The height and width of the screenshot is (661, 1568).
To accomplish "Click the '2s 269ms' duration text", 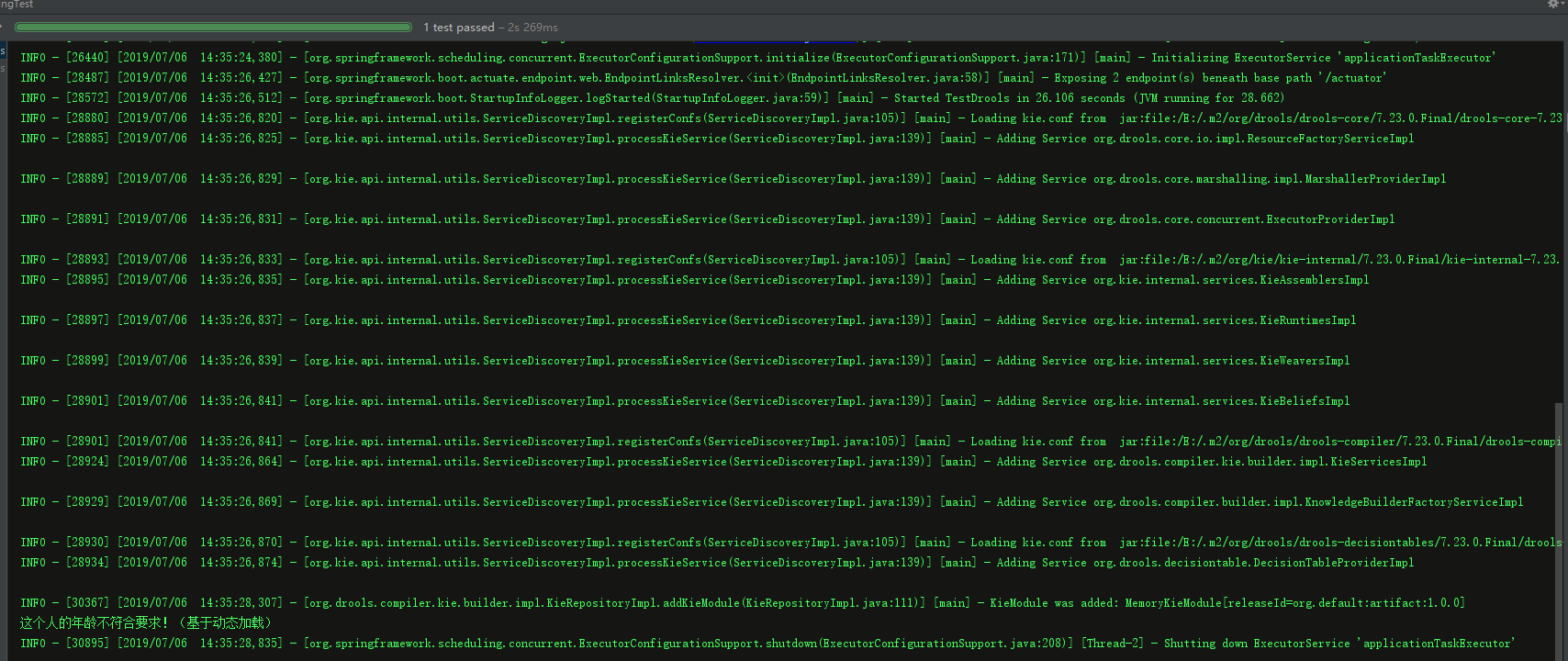I will (x=532, y=28).
